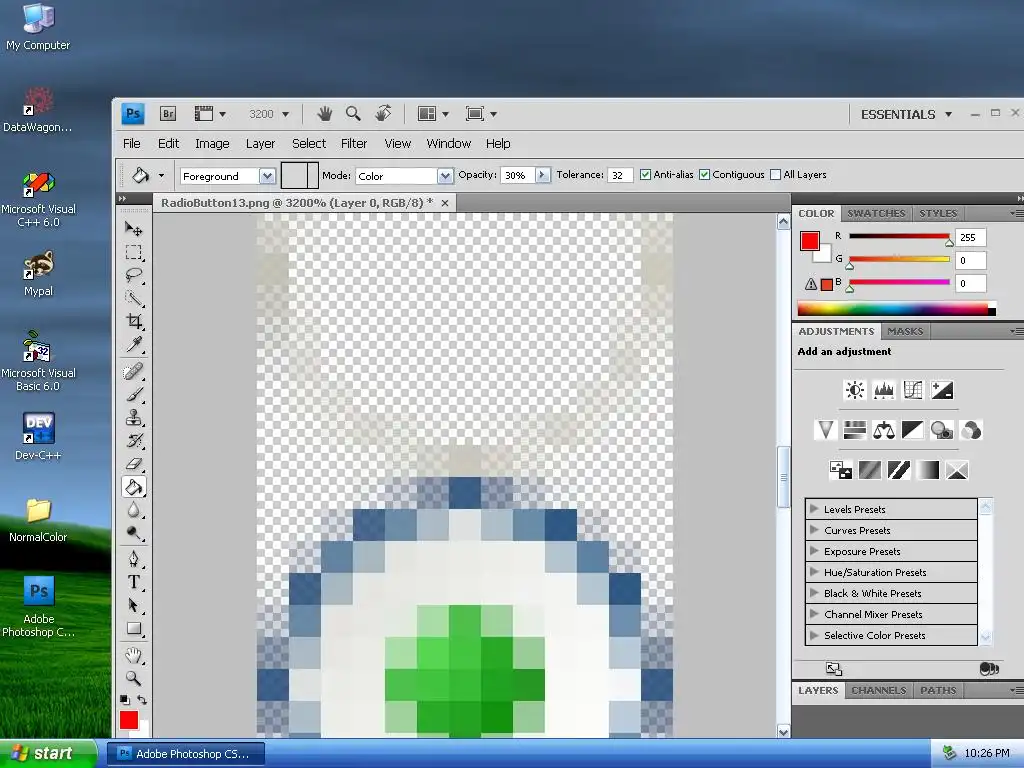Screen dimensions: 1024x768
Task: Select the History Brush tool
Action: point(134,441)
